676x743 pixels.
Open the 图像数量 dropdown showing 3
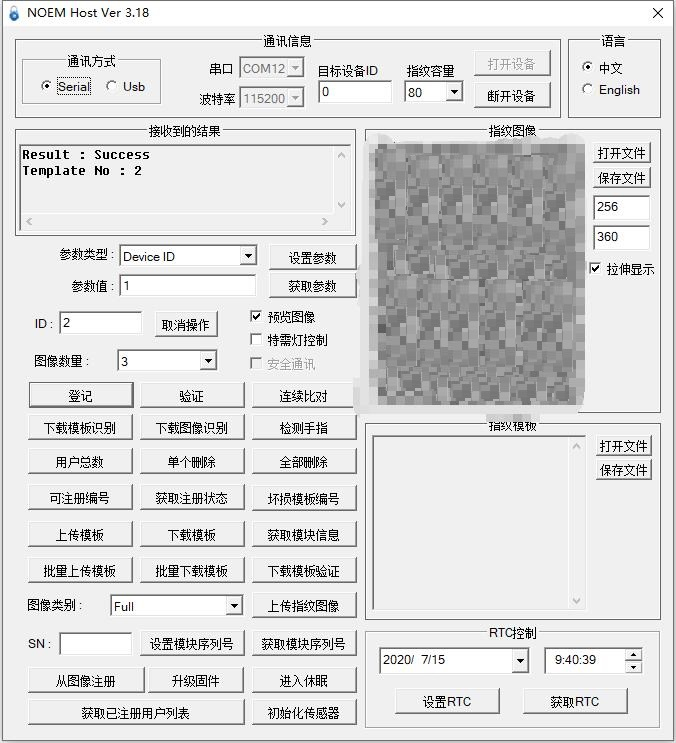208,361
